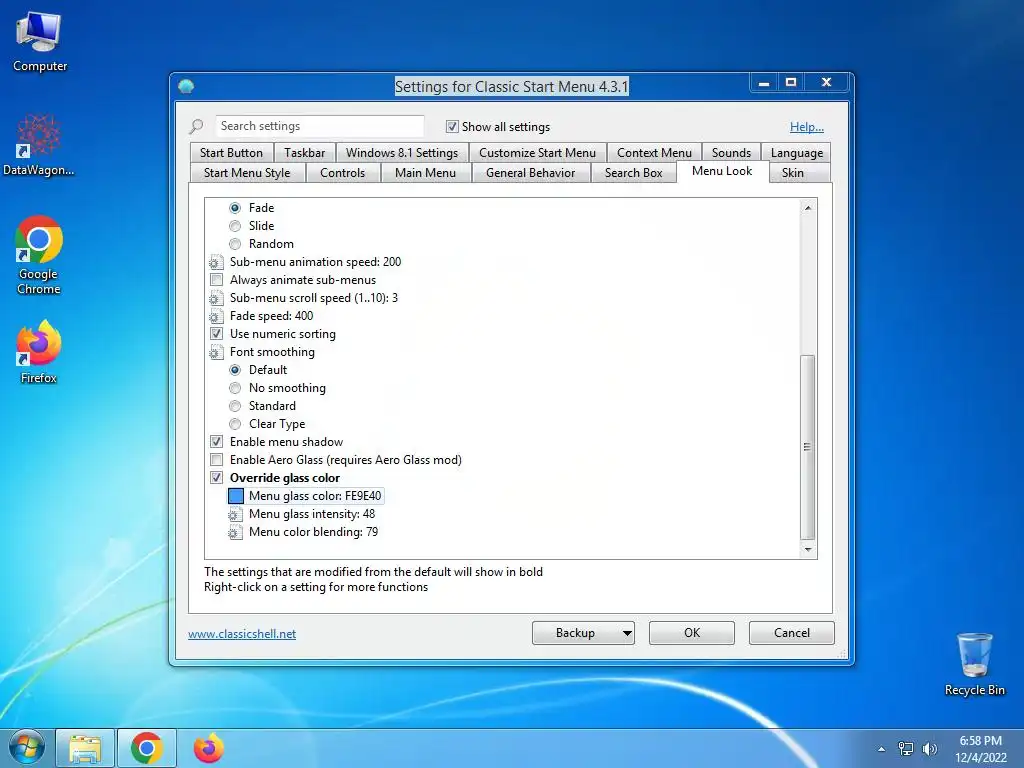Open the DataWagon desktop shortcut

coord(39,145)
